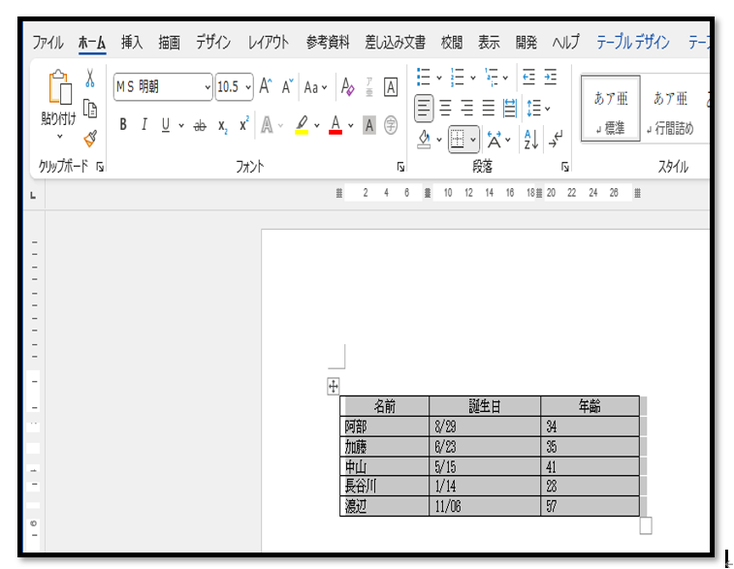Switch to the 表示 tab
Image resolution: width=734 pixels, height=569 pixels.
click(x=489, y=43)
